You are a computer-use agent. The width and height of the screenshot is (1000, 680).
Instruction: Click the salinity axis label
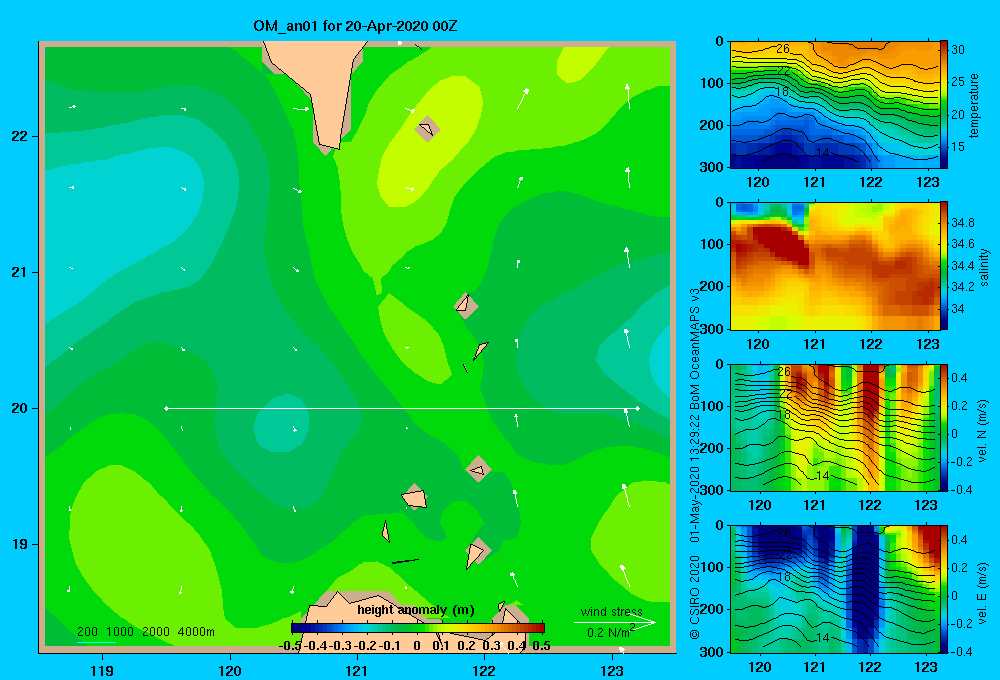[x=984, y=267]
